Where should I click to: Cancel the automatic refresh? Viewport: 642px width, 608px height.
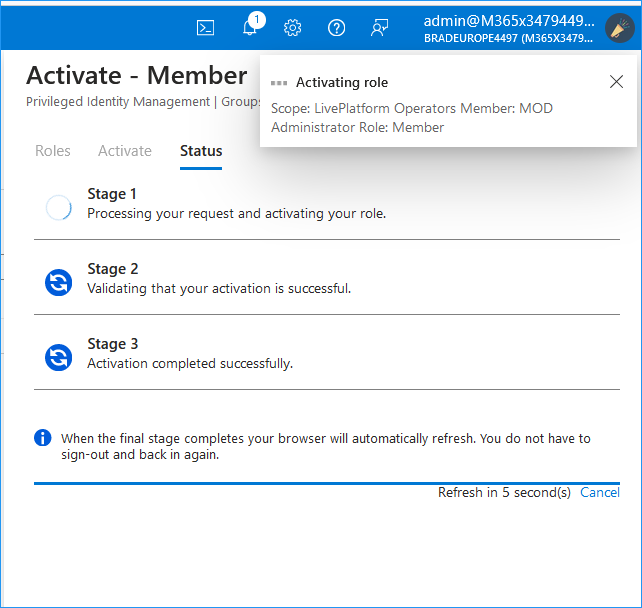click(x=600, y=492)
